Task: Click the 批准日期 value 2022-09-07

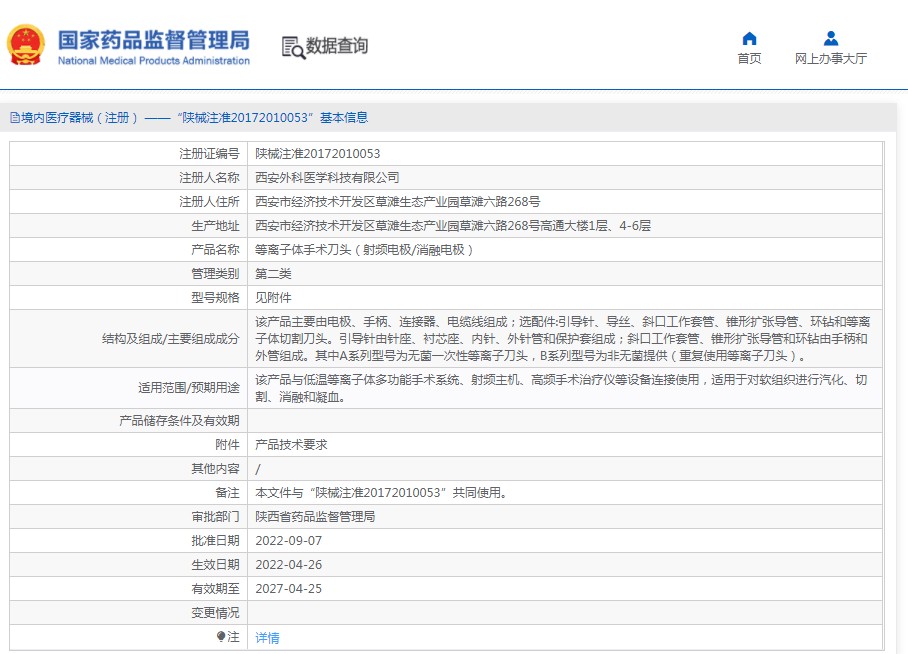Action: point(289,541)
